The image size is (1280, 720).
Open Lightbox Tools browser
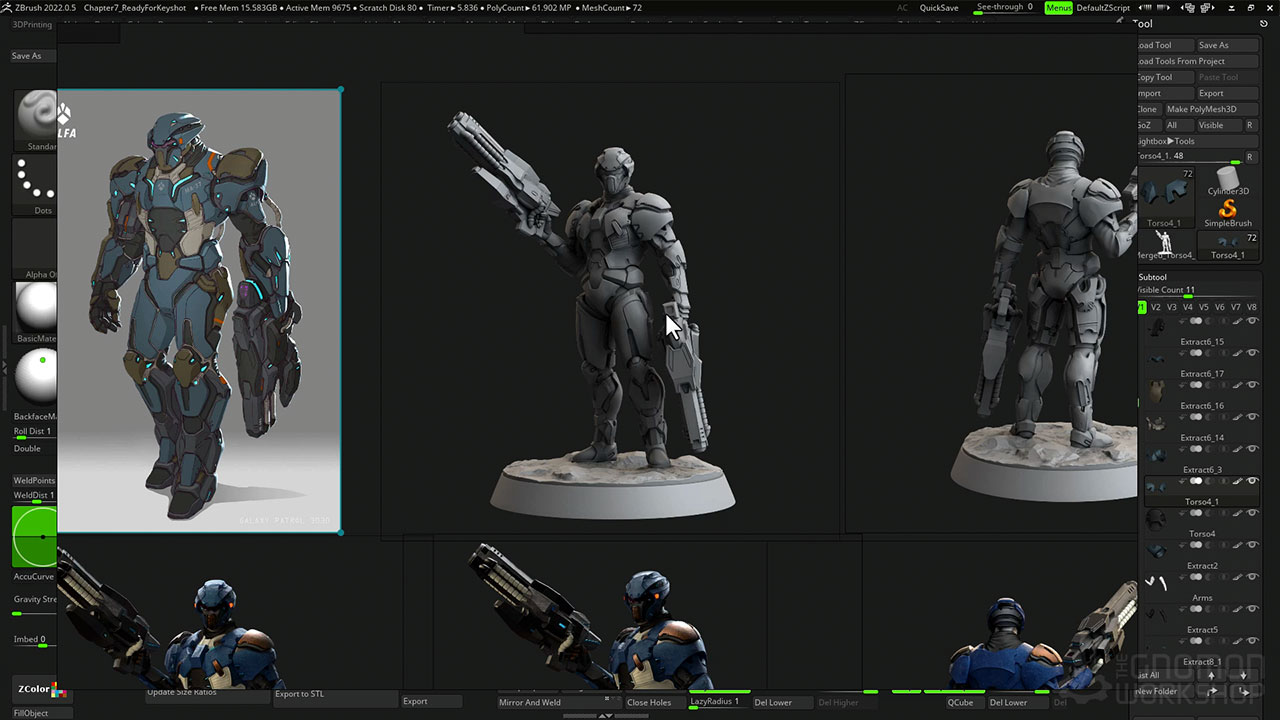tap(1166, 141)
